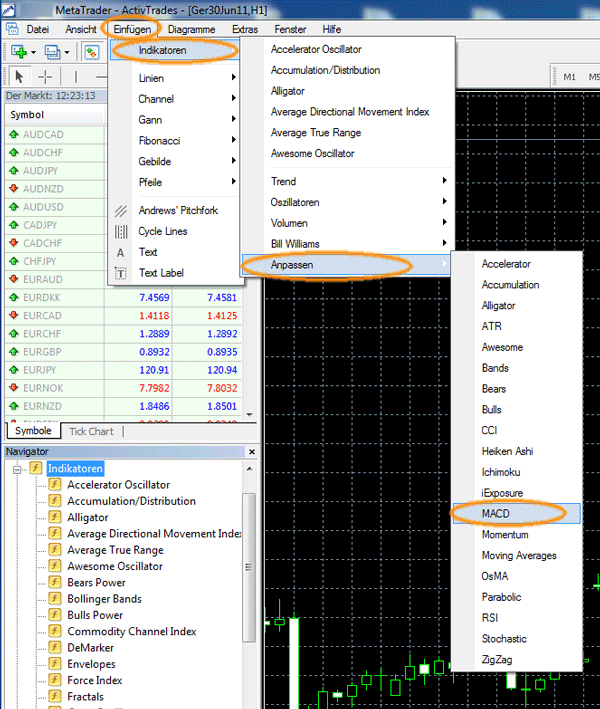
Task: Expand the Gann submenu
Action: [x=175, y=119]
